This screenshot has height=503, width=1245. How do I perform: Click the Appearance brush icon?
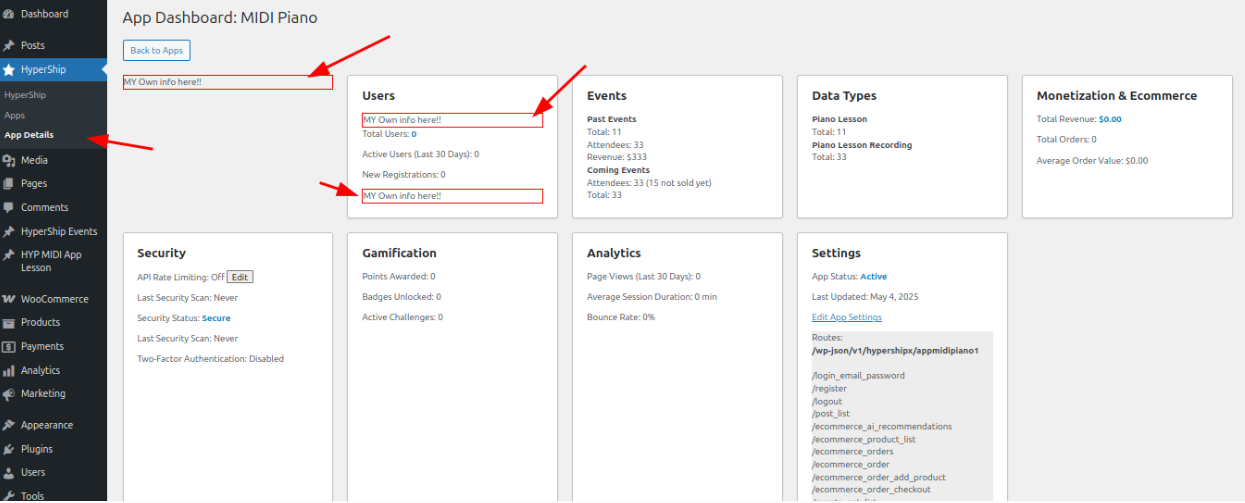click(x=9, y=425)
